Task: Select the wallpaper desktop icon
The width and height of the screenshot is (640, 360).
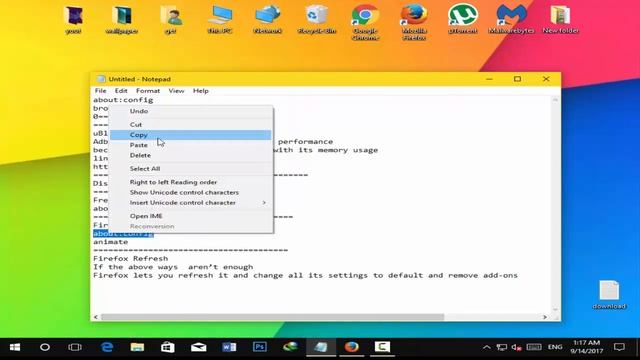Action: tap(121, 20)
